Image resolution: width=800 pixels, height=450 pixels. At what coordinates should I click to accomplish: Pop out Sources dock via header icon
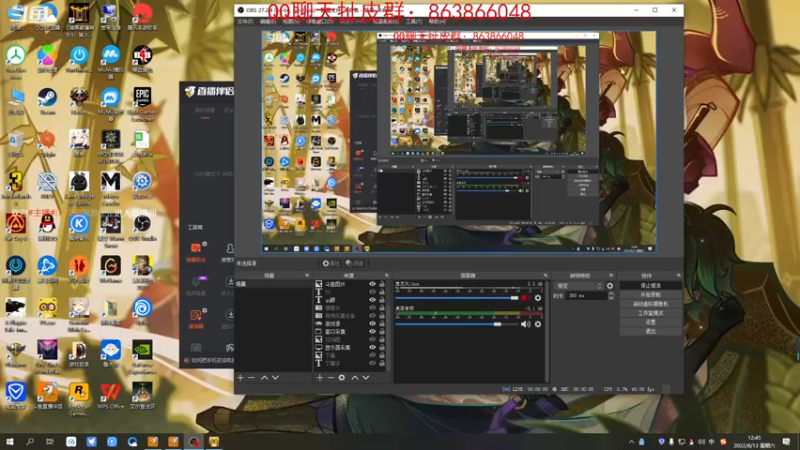click(386, 276)
